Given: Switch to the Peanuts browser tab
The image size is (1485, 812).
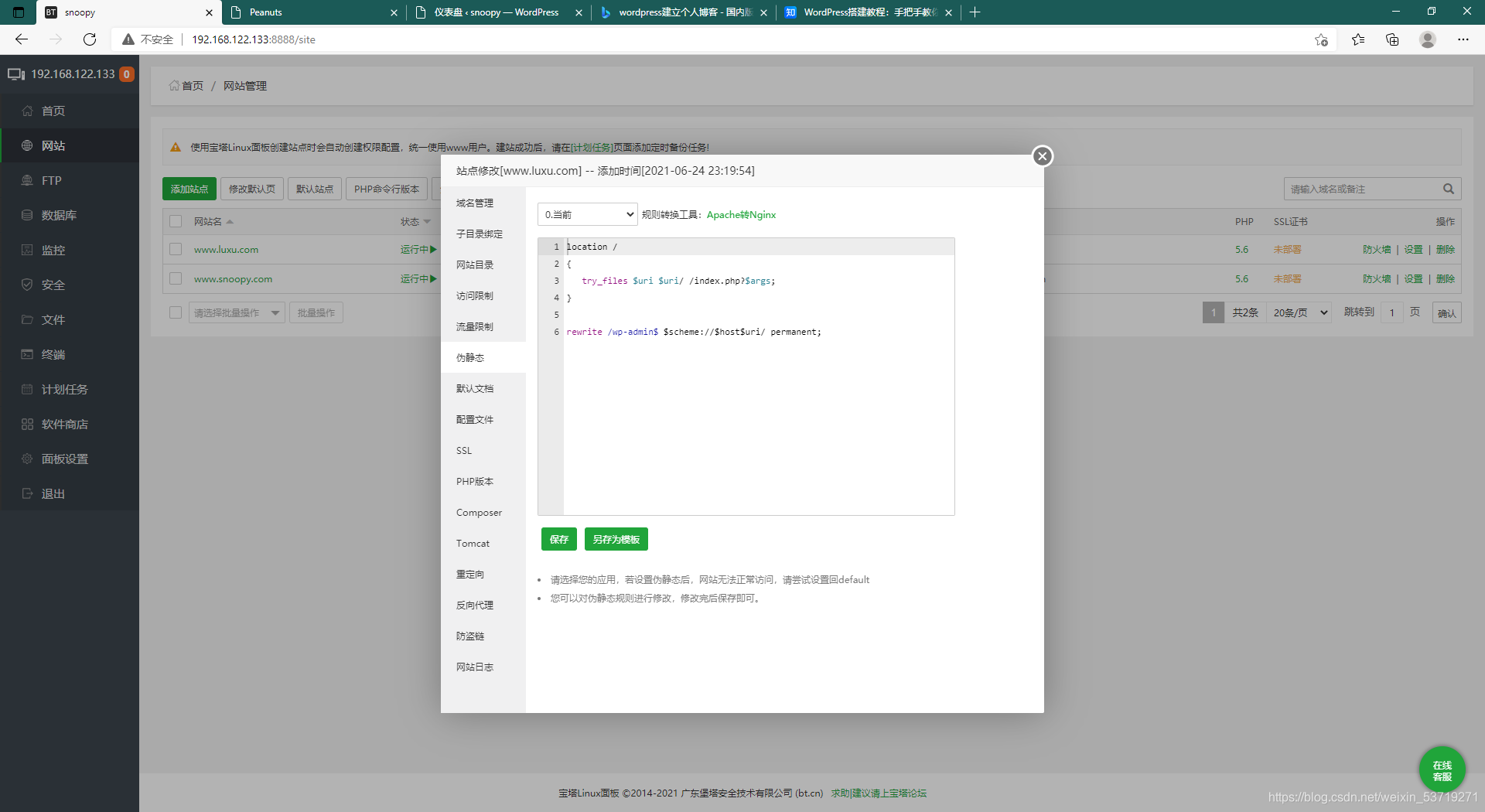Looking at the screenshot, I should 314,12.
